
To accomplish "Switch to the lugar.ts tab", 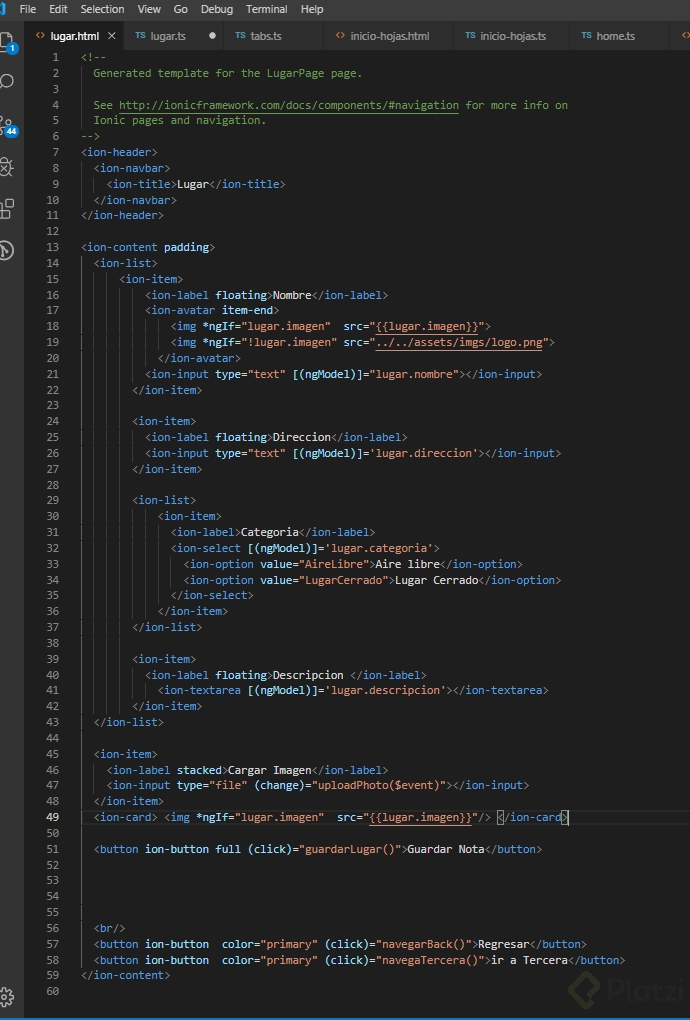I will click(174, 36).
